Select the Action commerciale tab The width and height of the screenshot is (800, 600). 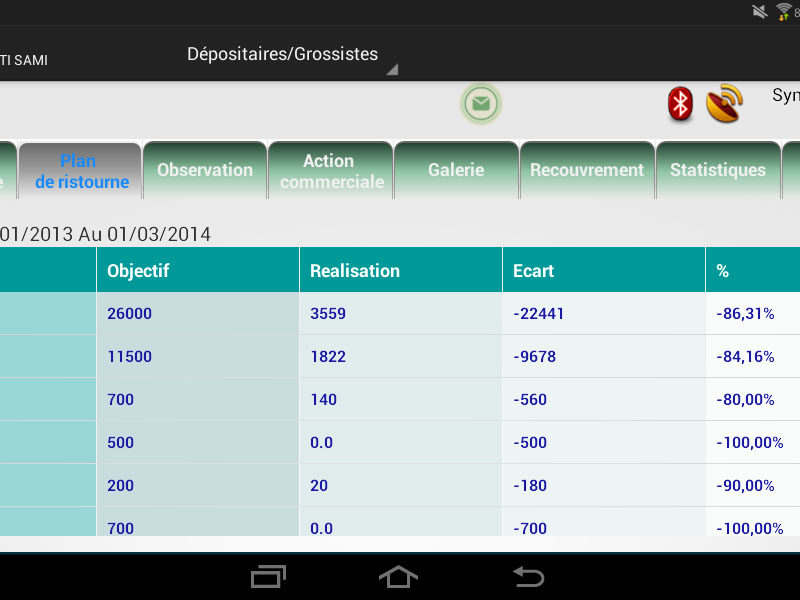tap(330, 171)
